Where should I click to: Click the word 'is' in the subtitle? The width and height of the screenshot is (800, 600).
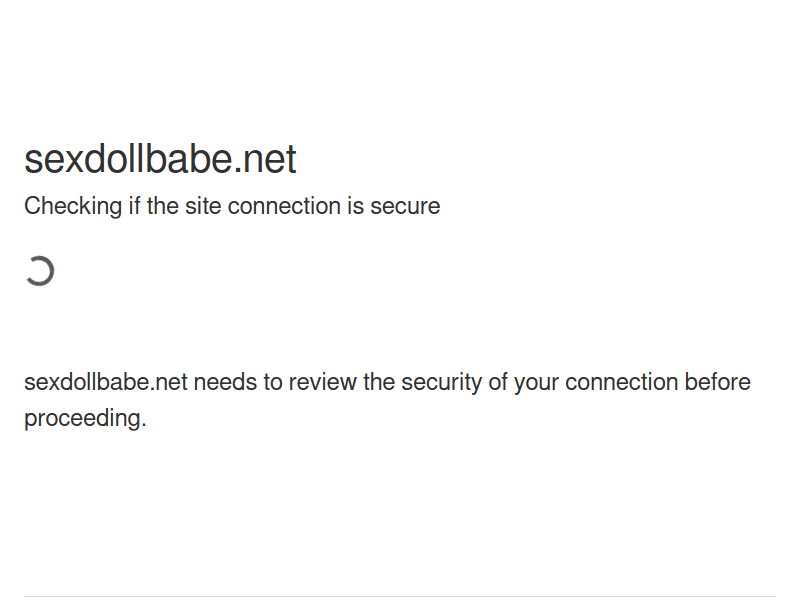(x=356, y=207)
